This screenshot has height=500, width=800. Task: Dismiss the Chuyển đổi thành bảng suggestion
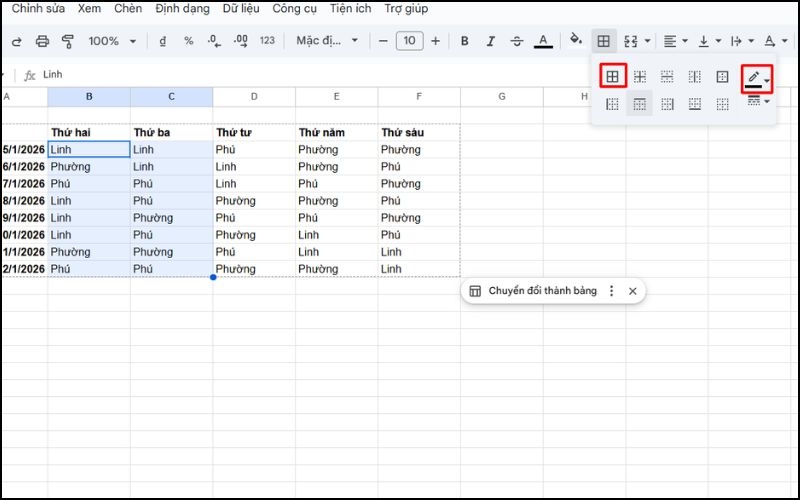click(632, 291)
